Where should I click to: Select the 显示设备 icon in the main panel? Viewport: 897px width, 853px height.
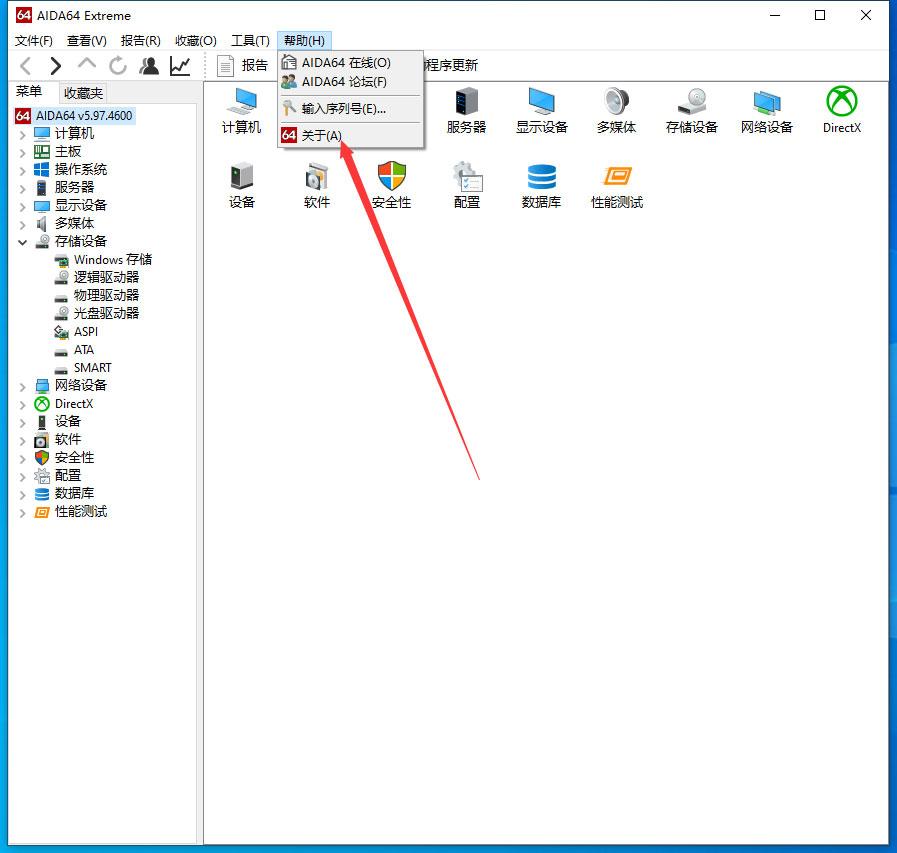click(541, 103)
